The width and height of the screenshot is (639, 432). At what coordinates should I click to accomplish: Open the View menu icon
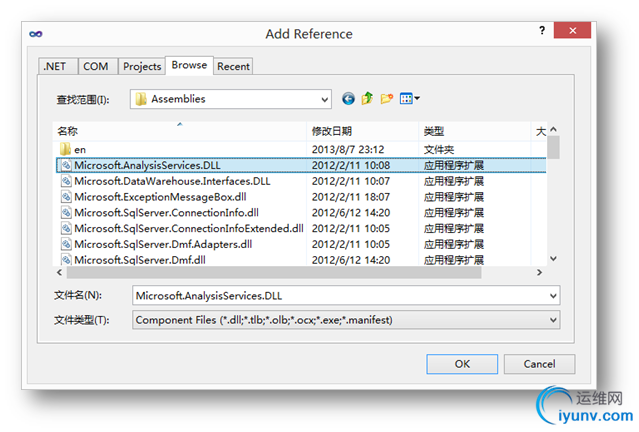coord(410,99)
